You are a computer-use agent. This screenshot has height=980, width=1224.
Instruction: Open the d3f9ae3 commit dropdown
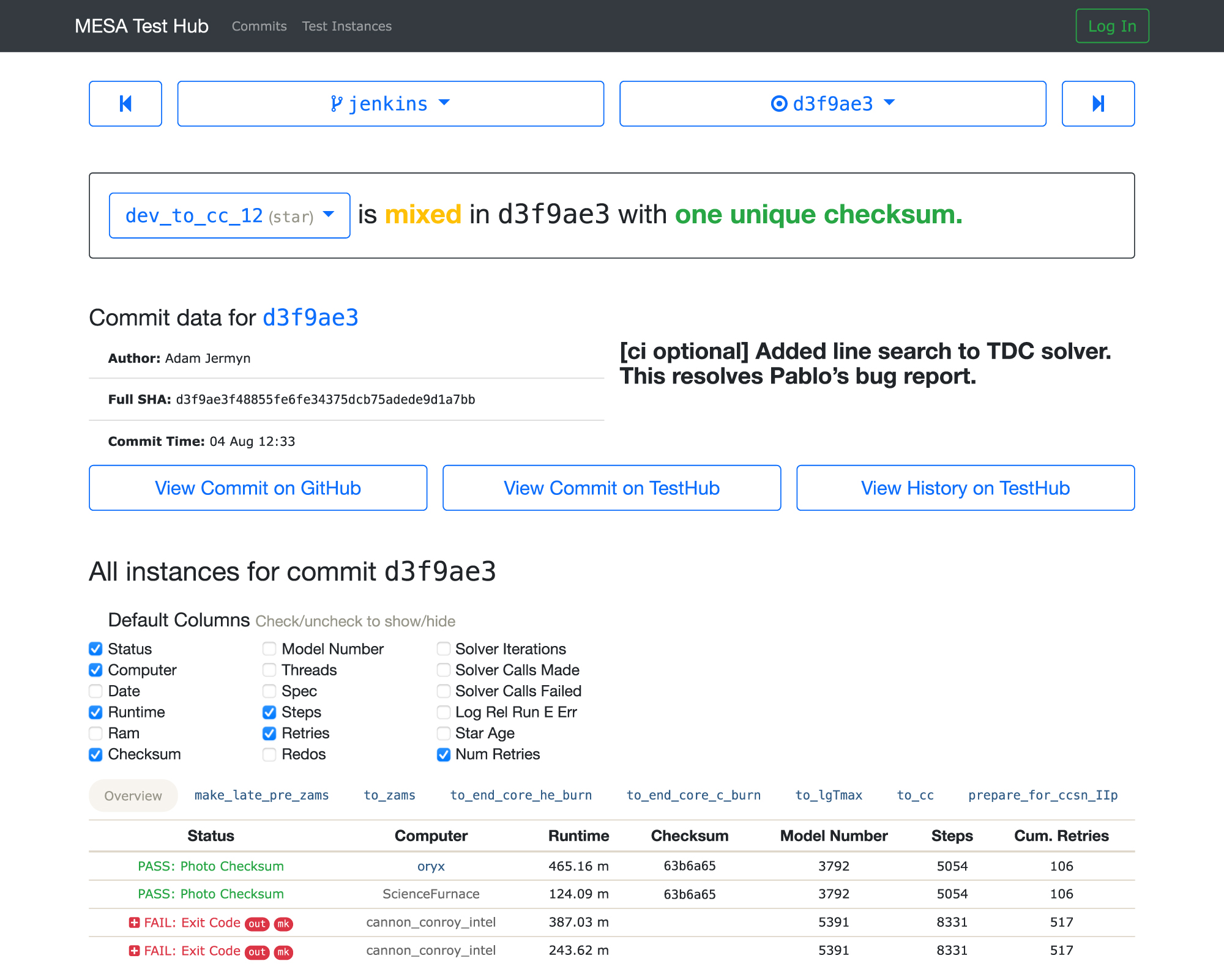pyautogui.click(x=832, y=103)
